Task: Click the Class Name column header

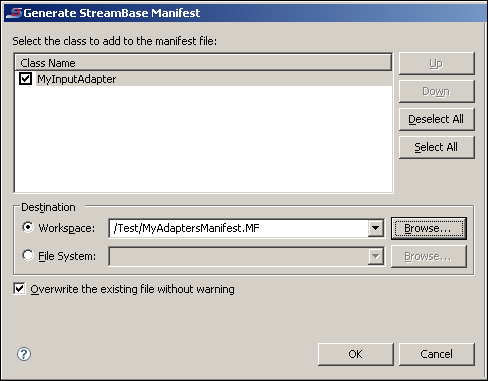Action: click(203, 63)
